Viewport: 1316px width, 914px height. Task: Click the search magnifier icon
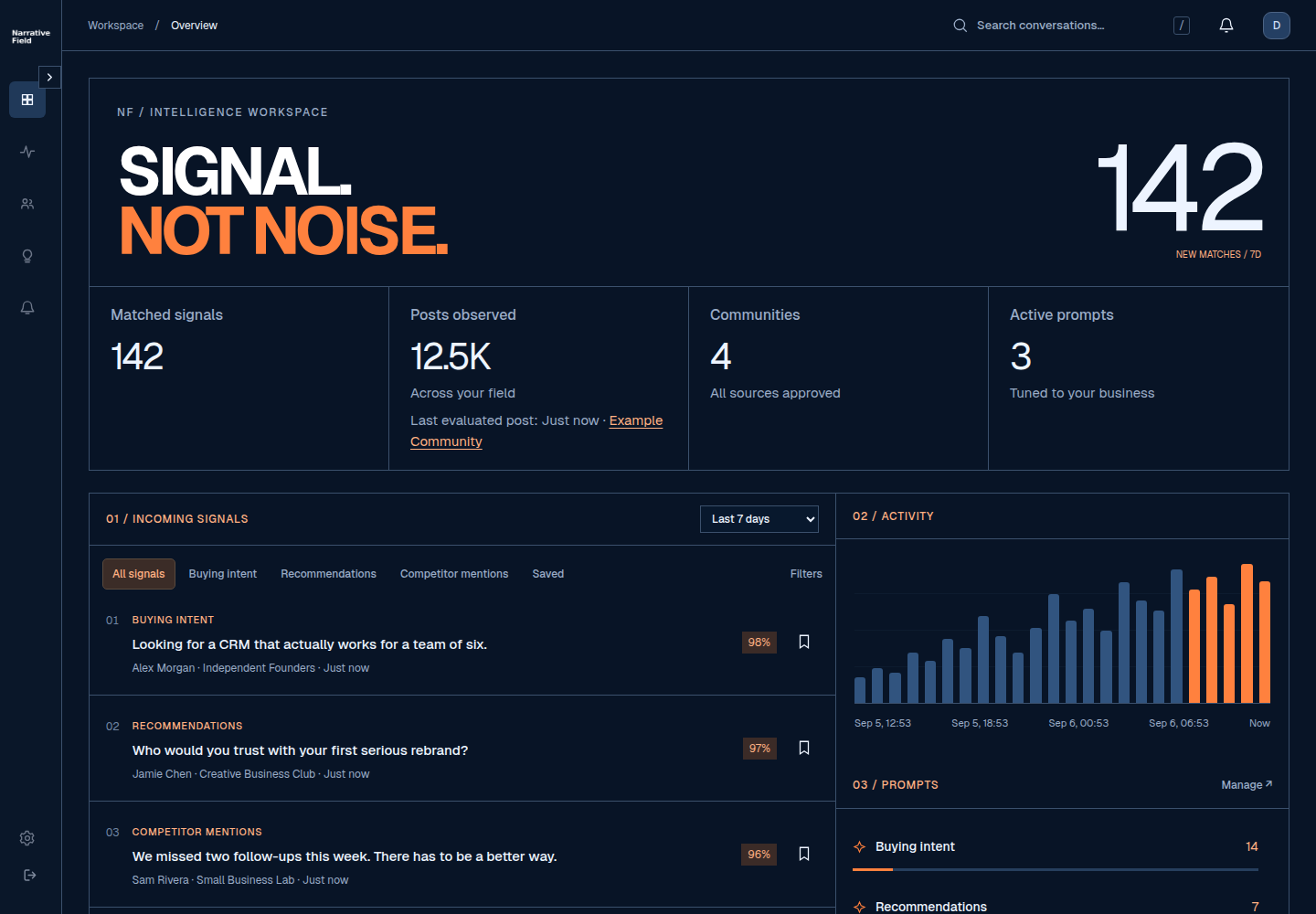click(x=960, y=26)
